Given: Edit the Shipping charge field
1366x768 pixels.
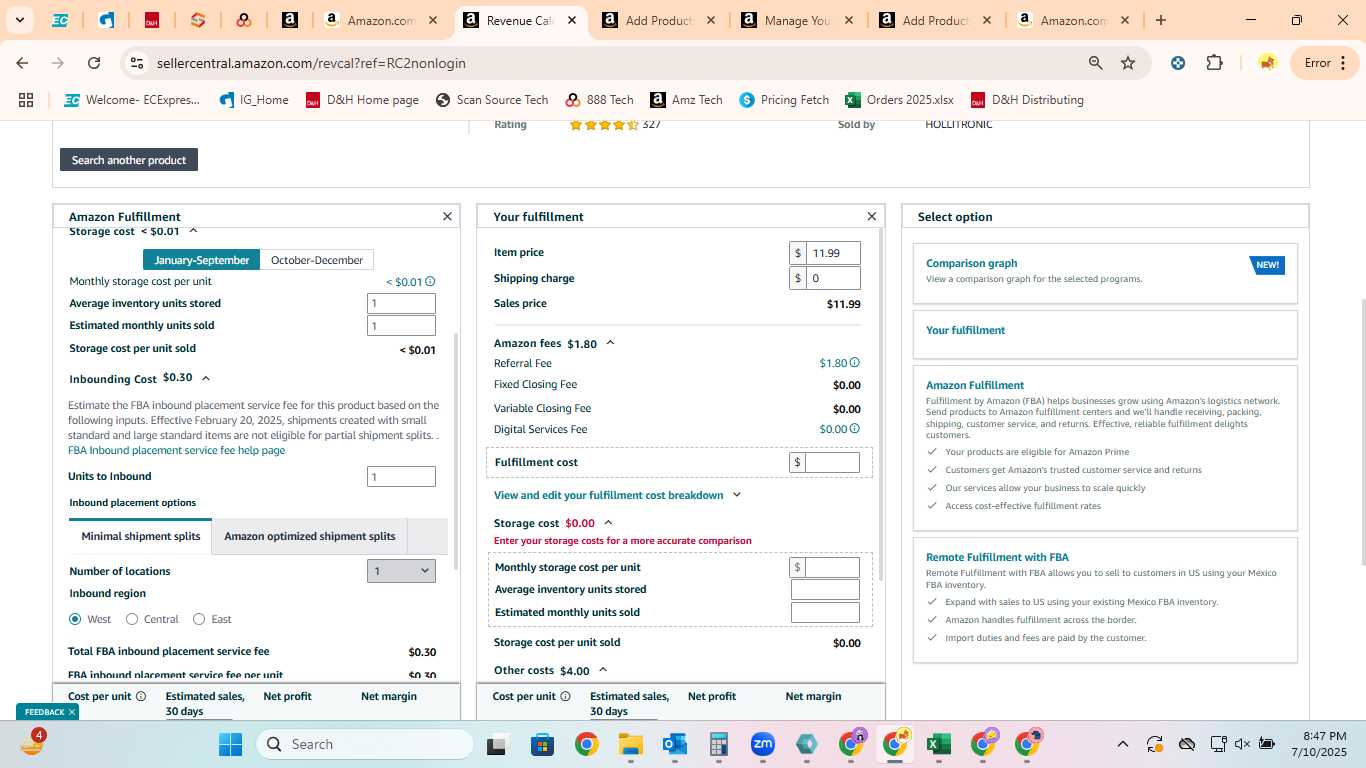Looking at the screenshot, I should pyautogui.click(x=834, y=278).
